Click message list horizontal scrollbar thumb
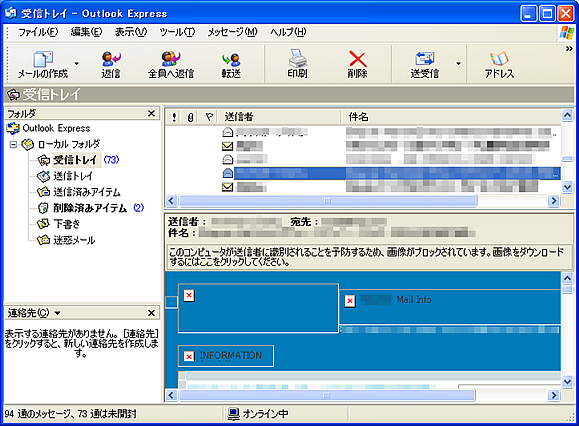 (327, 201)
